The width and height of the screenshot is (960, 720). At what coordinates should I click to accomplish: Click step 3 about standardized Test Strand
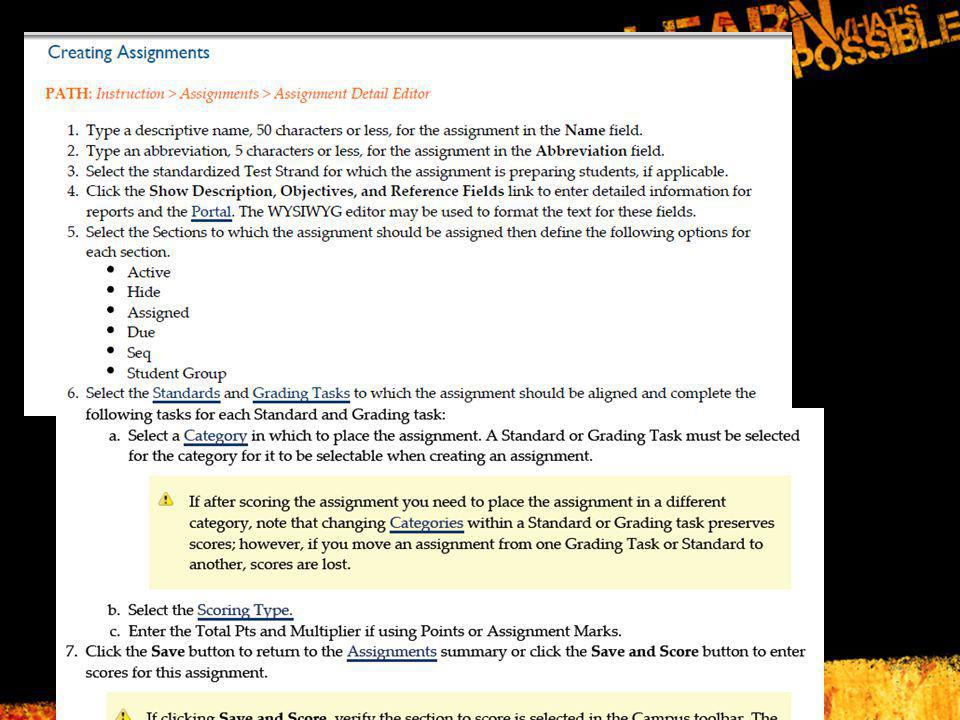[407, 171]
